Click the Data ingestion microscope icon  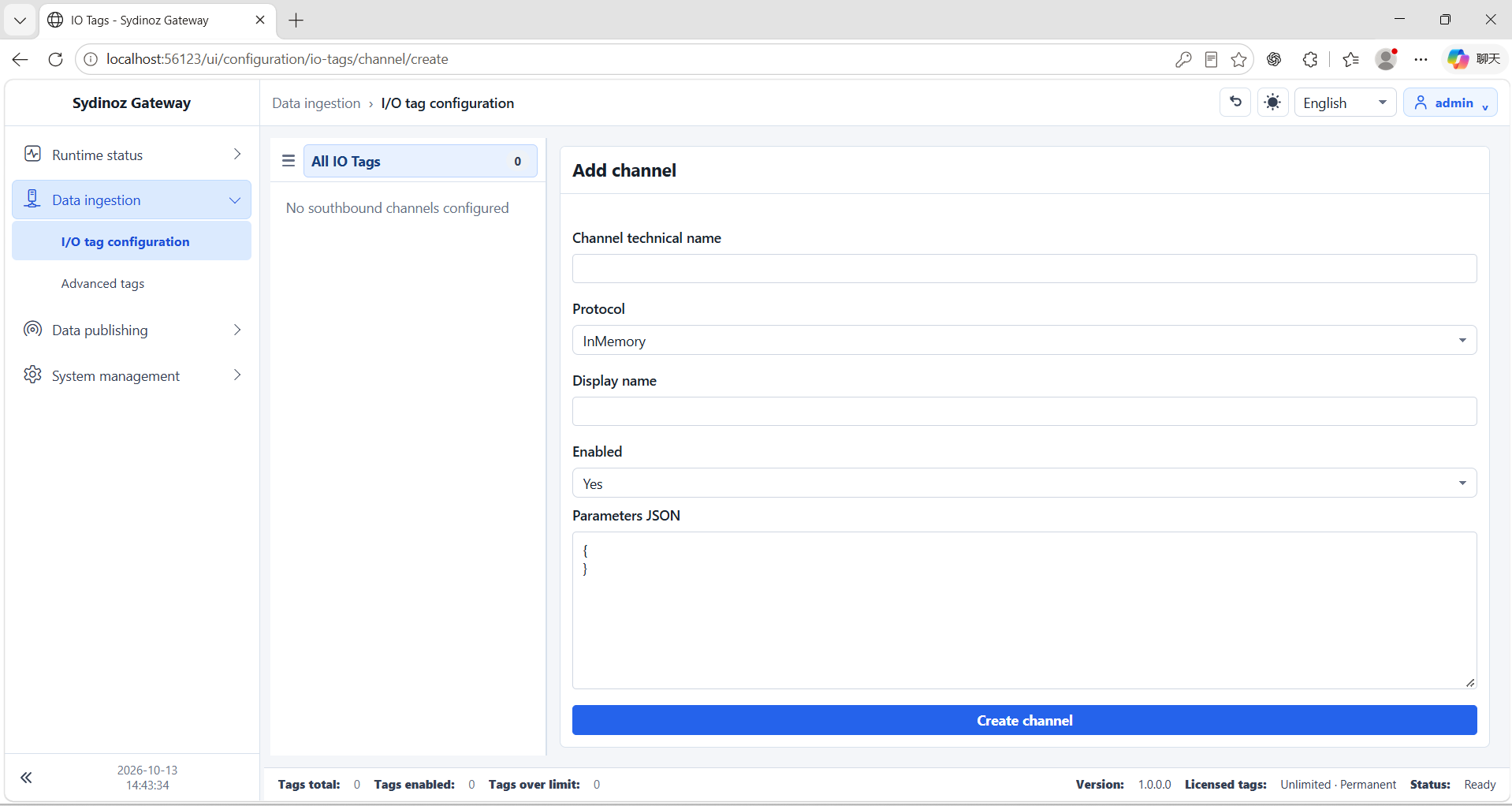(32, 199)
